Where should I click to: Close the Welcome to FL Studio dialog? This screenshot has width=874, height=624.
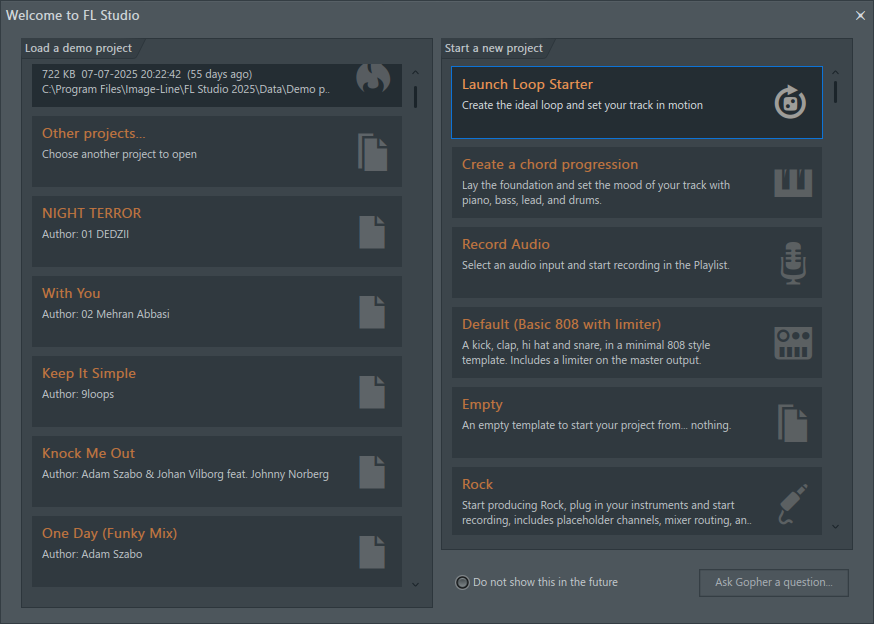[x=860, y=16]
